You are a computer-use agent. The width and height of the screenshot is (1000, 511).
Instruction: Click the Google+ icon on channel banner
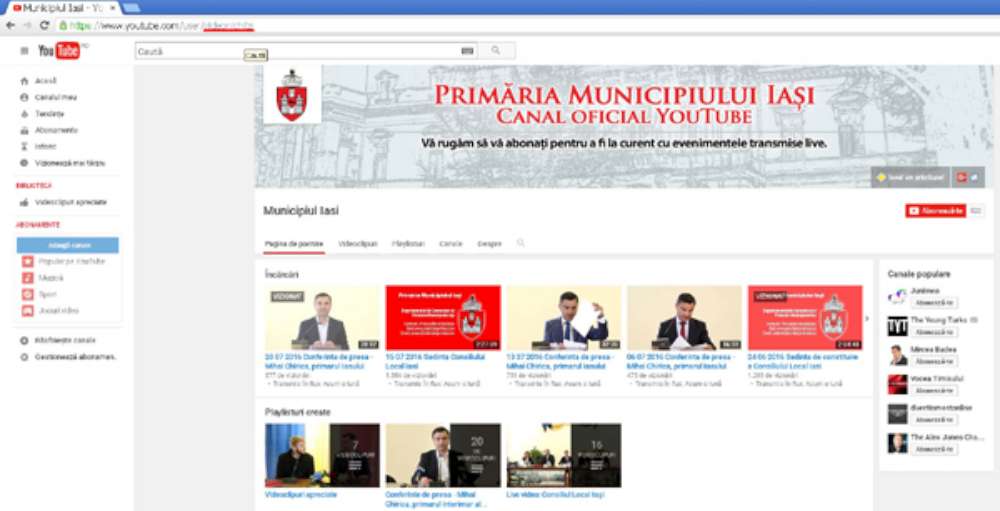(961, 177)
